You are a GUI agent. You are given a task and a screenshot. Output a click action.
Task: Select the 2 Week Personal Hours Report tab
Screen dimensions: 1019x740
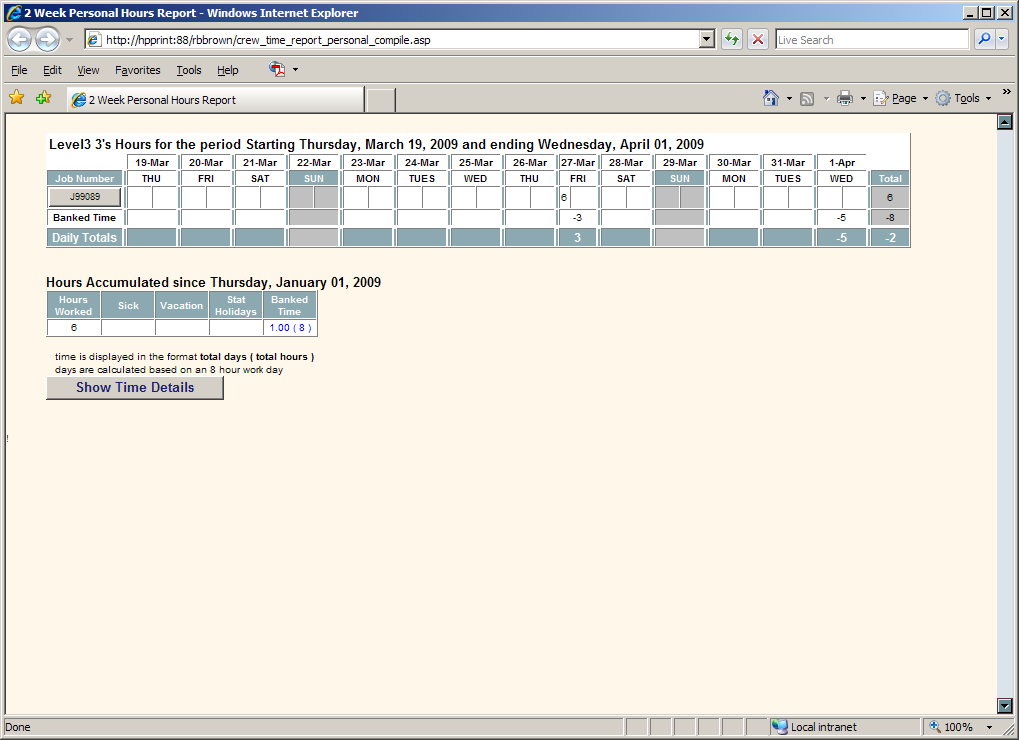[x=215, y=100]
